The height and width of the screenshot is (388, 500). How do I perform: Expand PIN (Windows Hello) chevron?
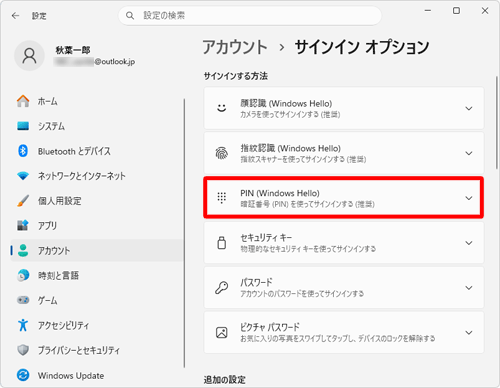tap(469, 198)
